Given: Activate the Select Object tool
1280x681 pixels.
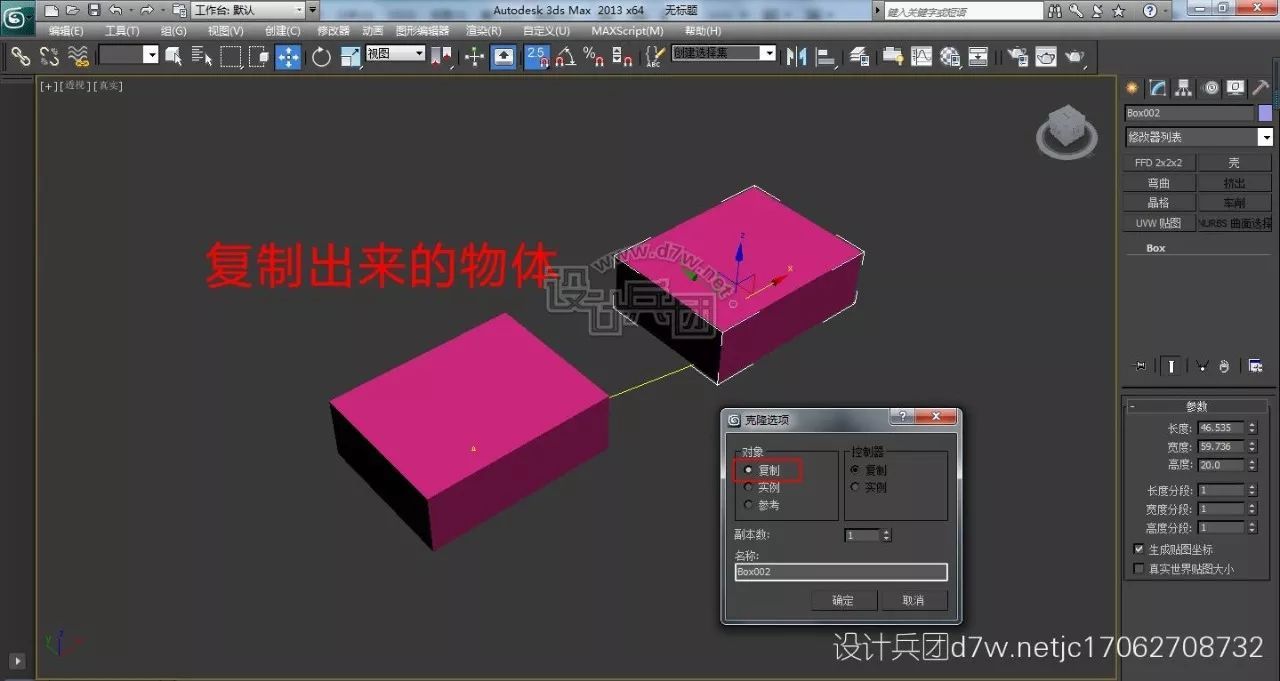Looking at the screenshot, I should (174, 56).
